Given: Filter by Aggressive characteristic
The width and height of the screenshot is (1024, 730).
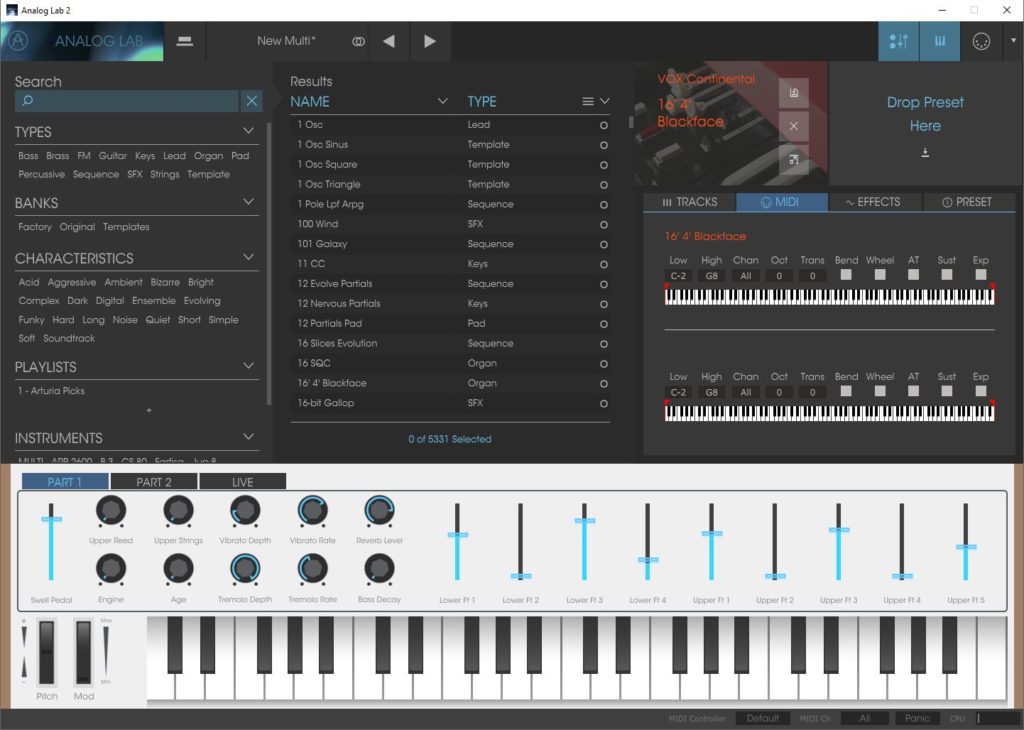Looking at the screenshot, I should (x=72, y=282).
